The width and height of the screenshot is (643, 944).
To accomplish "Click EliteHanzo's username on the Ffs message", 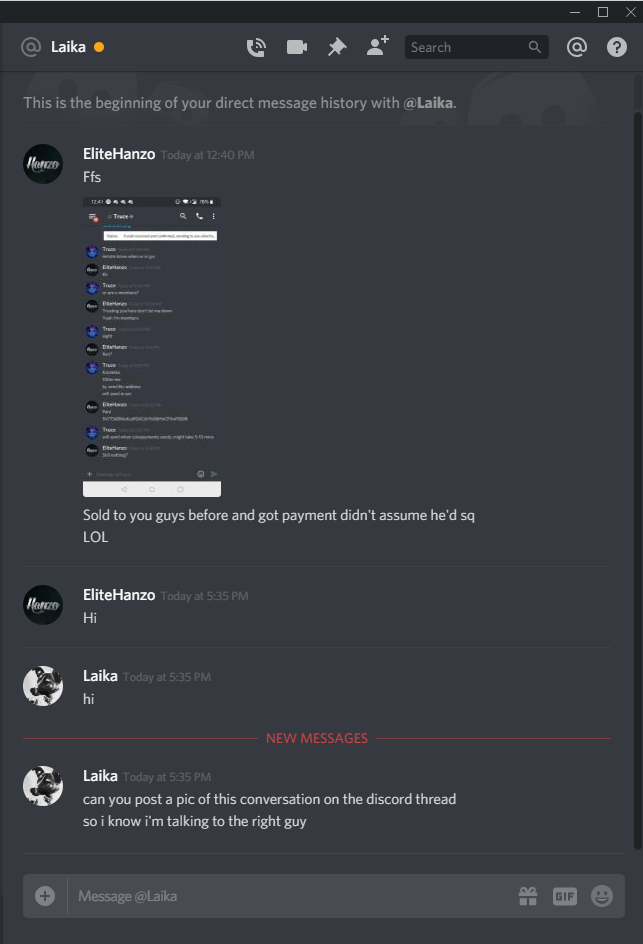I will [x=119, y=154].
